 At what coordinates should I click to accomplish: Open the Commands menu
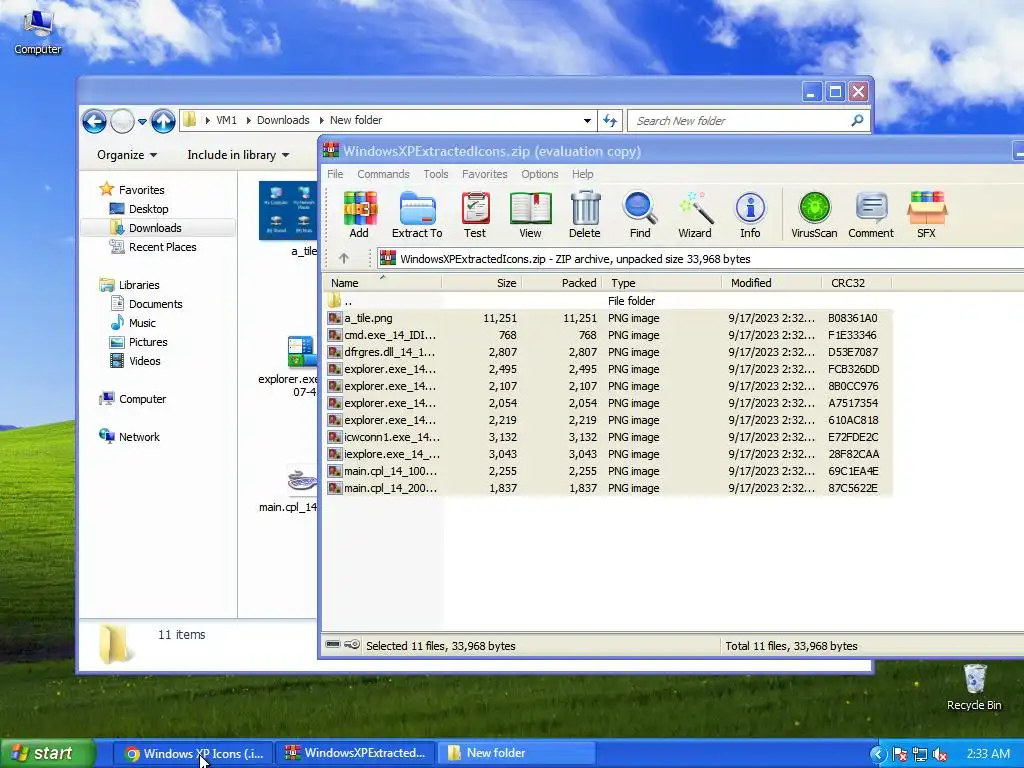point(383,174)
